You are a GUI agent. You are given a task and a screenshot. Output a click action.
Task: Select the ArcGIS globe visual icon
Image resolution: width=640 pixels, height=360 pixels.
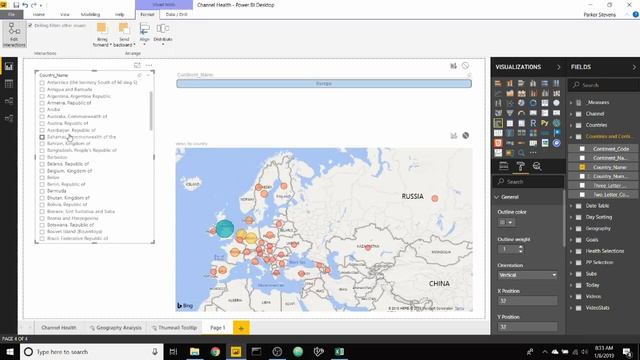[556, 123]
